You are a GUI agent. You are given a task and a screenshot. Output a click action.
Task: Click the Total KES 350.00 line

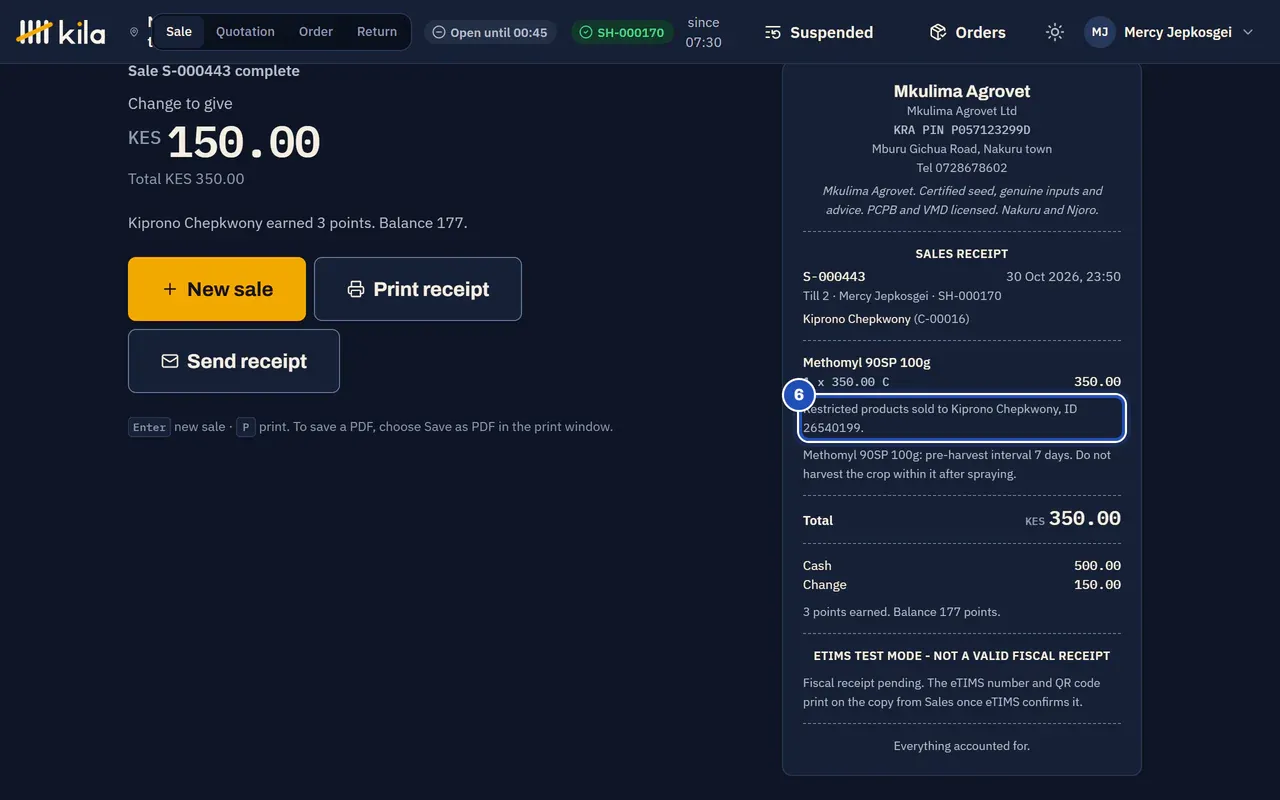tap(186, 179)
